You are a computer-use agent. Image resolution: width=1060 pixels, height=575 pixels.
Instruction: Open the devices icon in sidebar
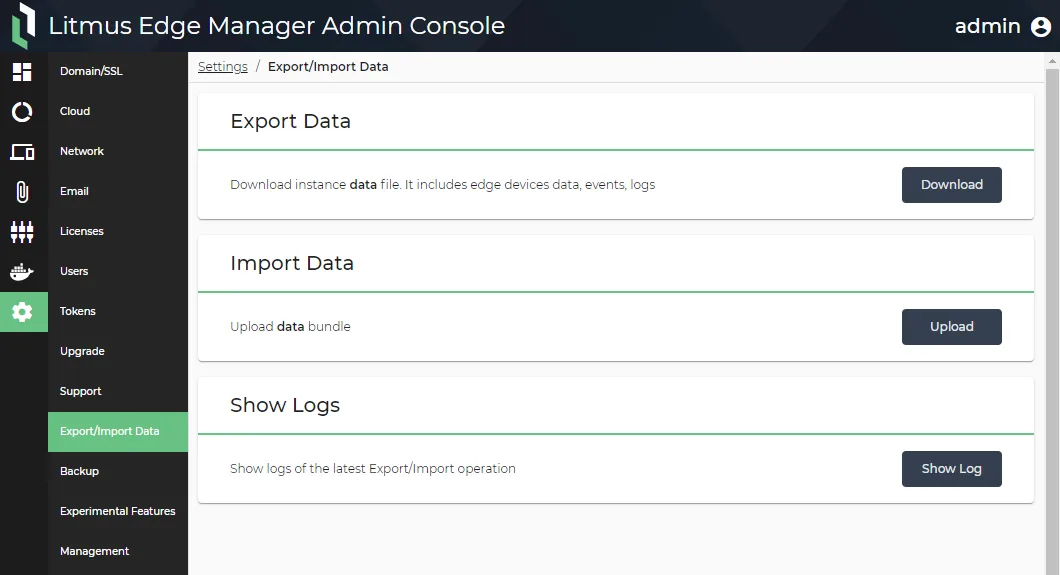[22, 152]
